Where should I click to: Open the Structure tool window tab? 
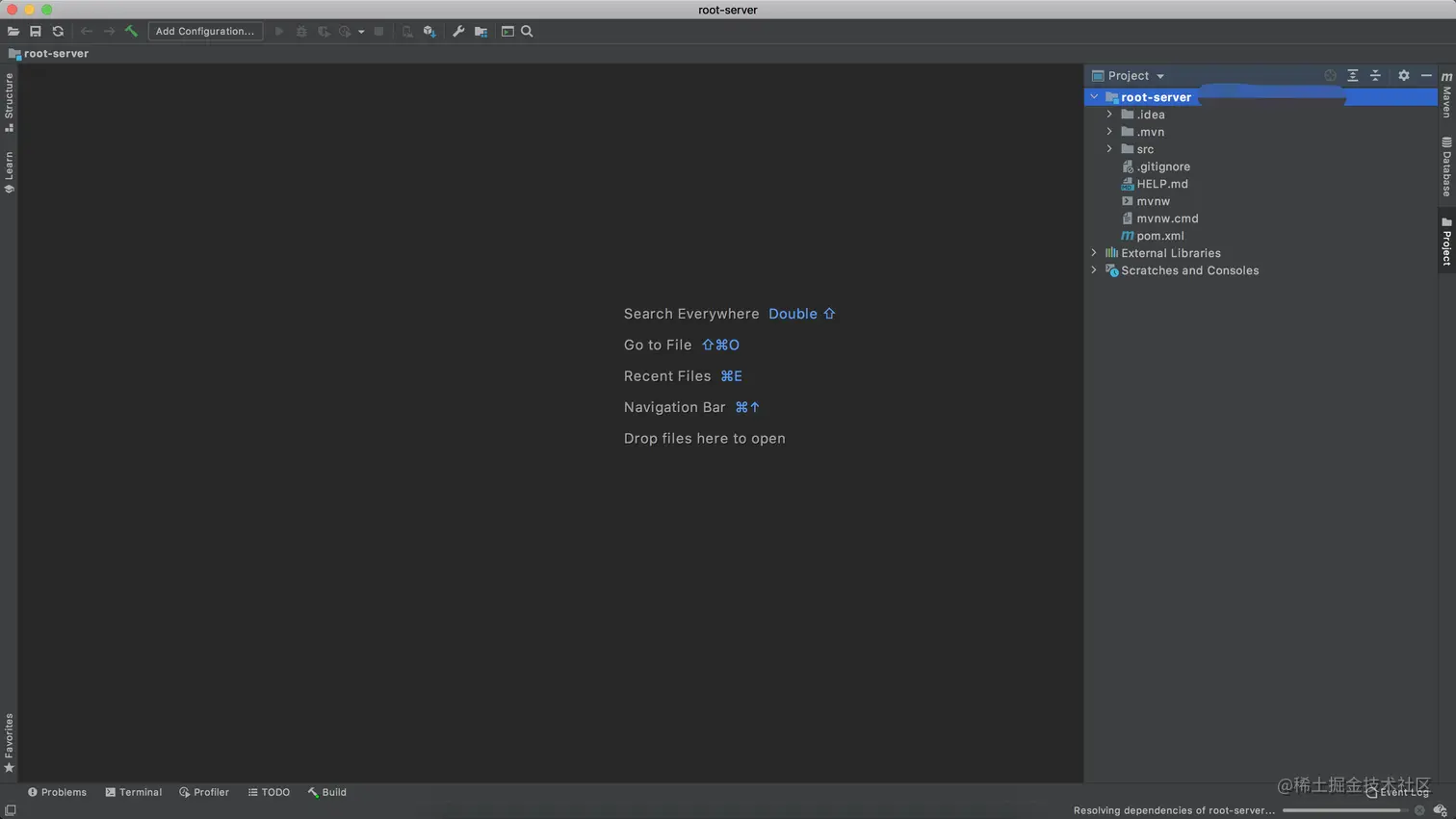point(9,102)
